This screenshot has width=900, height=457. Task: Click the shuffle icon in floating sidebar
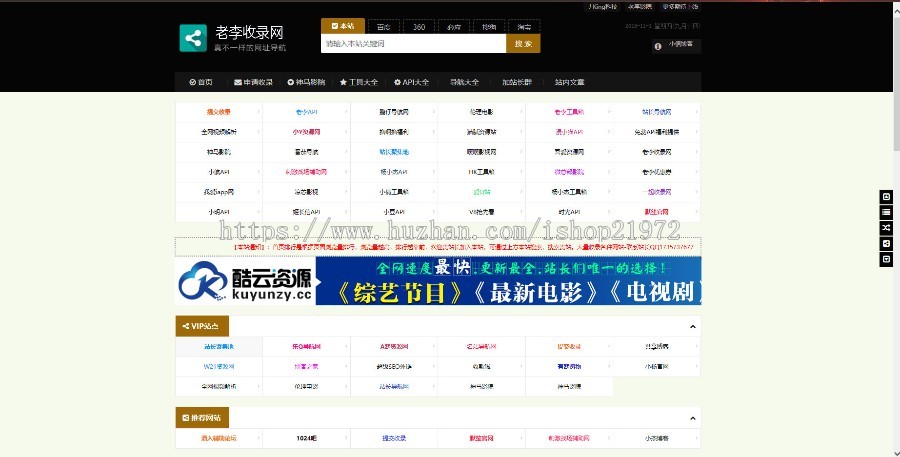886,228
